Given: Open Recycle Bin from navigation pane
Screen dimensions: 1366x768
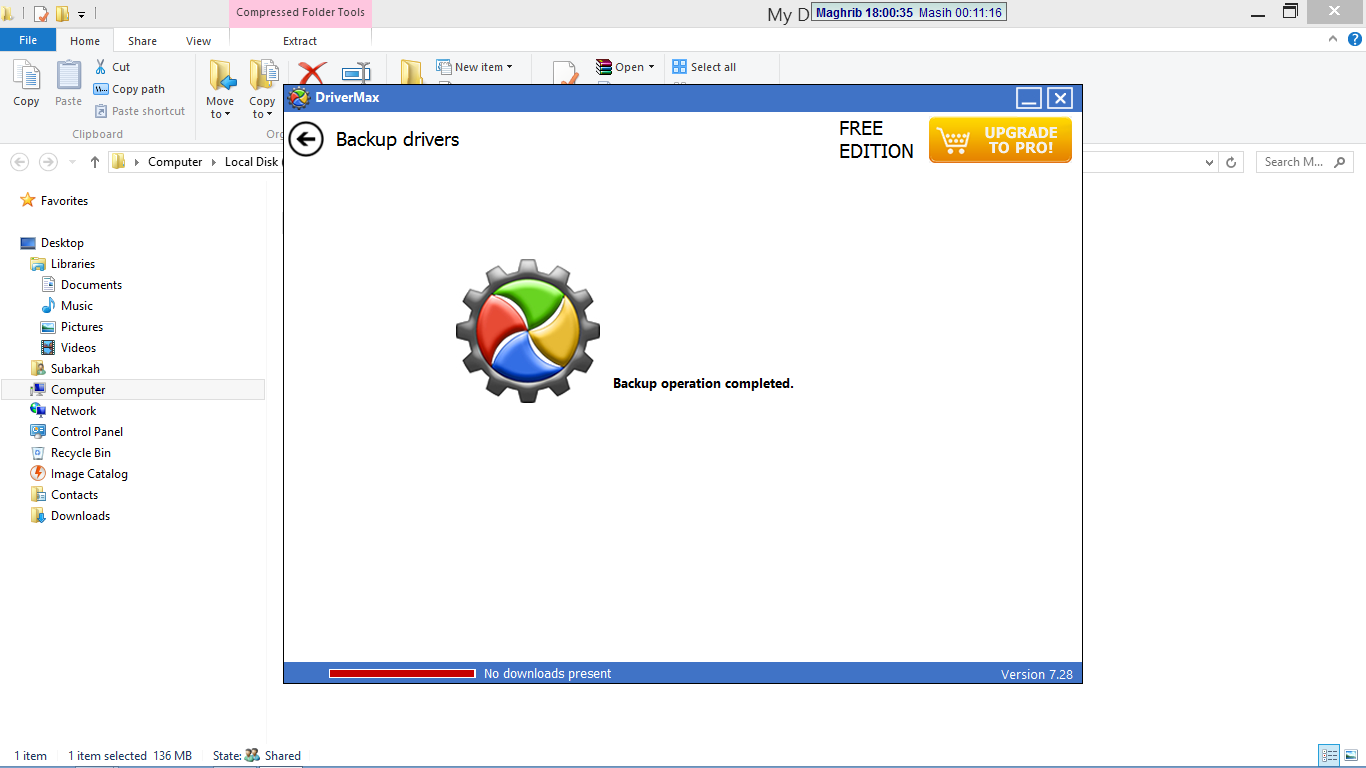Looking at the screenshot, I should 81,453.
